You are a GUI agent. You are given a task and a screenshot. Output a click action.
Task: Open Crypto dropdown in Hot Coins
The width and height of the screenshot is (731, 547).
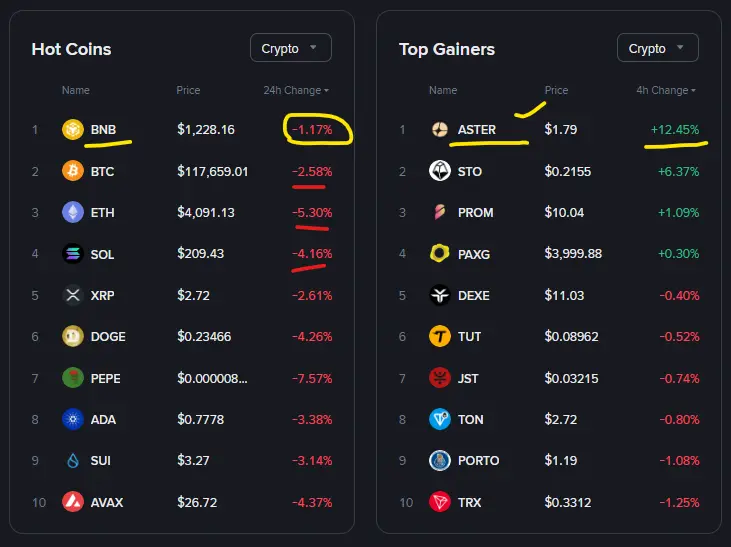(290, 48)
